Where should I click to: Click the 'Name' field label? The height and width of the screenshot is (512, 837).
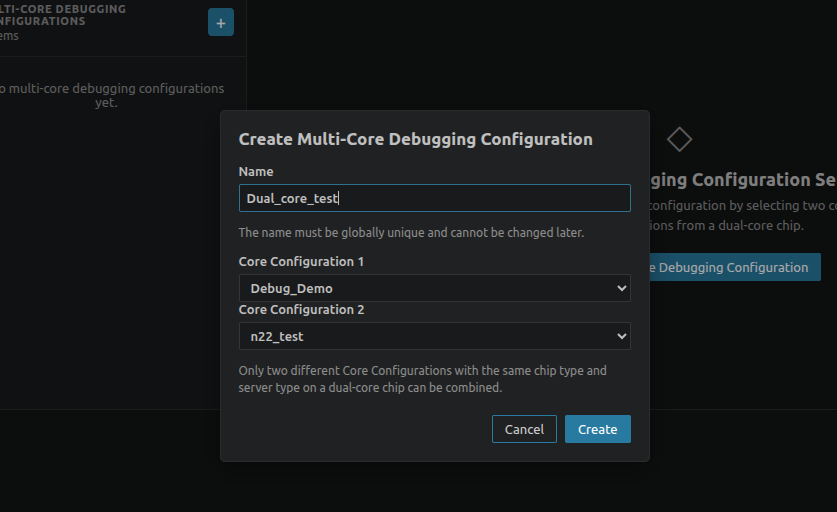[x=256, y=171]
